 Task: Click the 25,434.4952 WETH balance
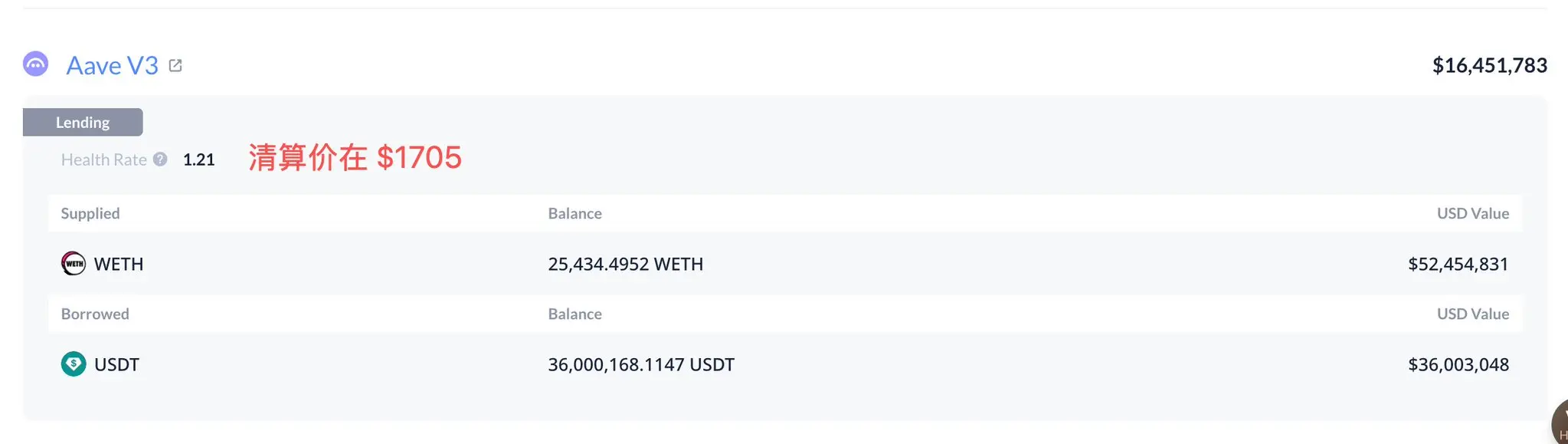[625, 264]
